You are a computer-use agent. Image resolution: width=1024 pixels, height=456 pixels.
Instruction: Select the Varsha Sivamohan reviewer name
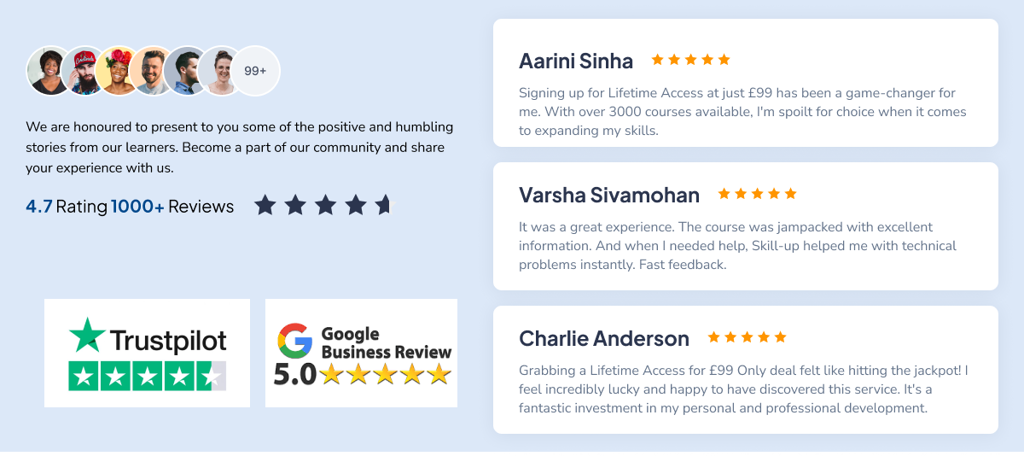(x=609, y=195)
